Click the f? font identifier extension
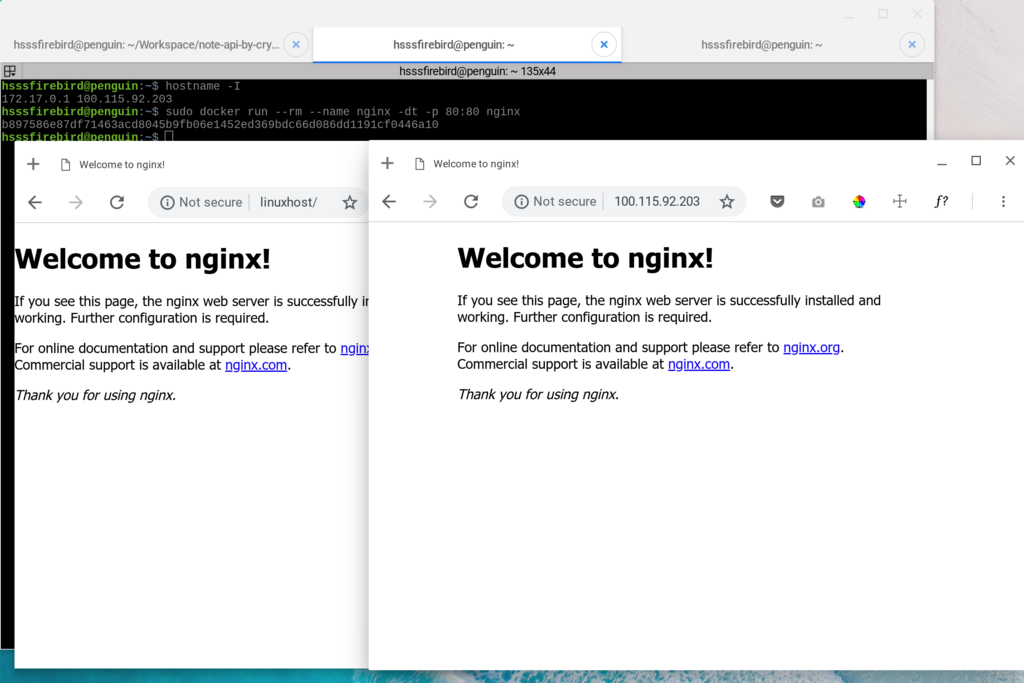1024x683 pixels. pos(941,202)
